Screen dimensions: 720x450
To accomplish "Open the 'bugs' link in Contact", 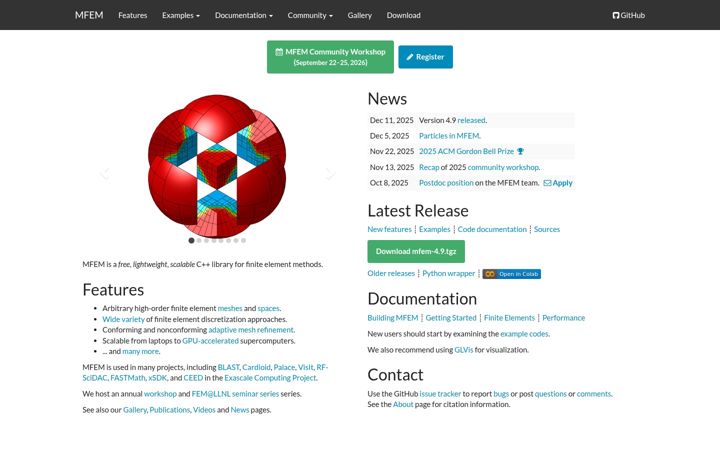I will point(501,394).
